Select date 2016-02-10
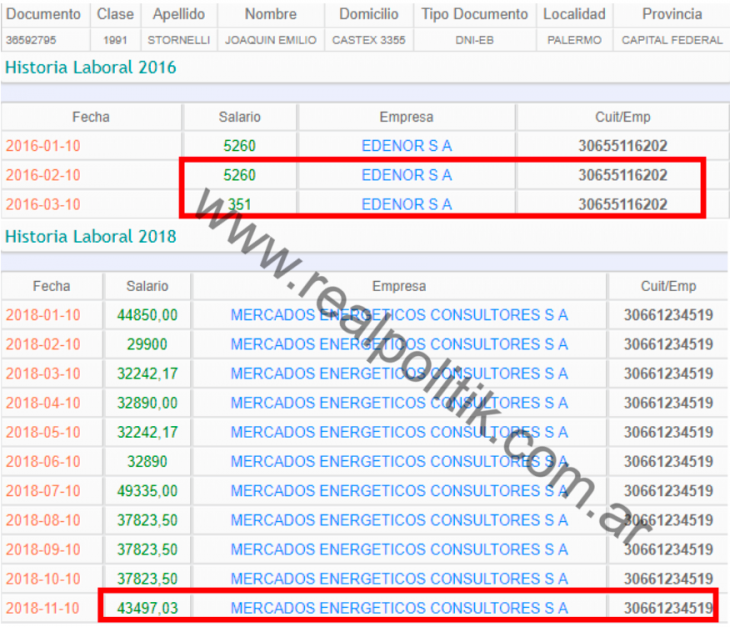The width and height of the screenshot is (730, 627). click(x=43, y=175)
